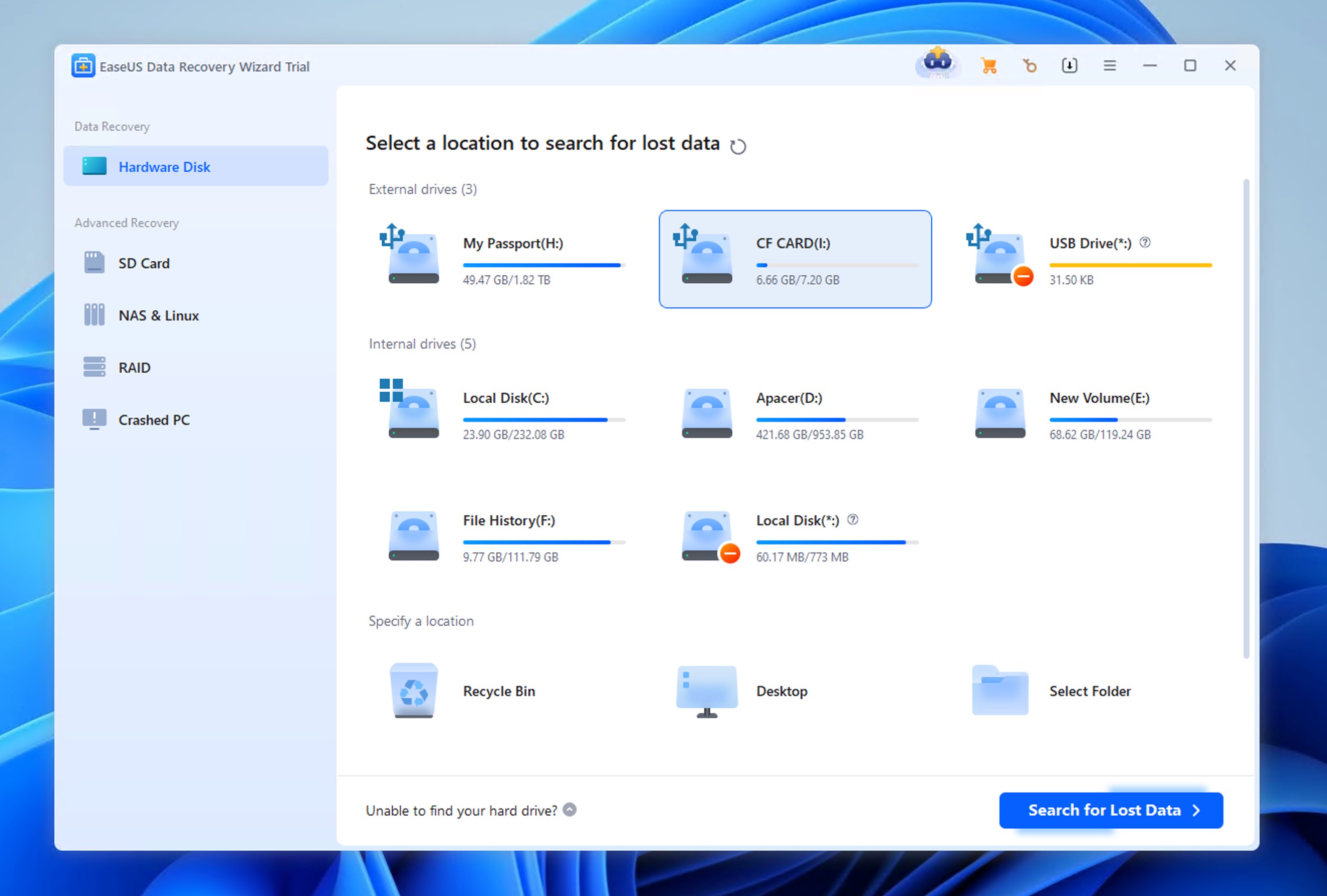The width and height of the screenshot is (1327, 896).
Task: Click the Hardware Disk sidebar icon
Action: tap(94, 166)
